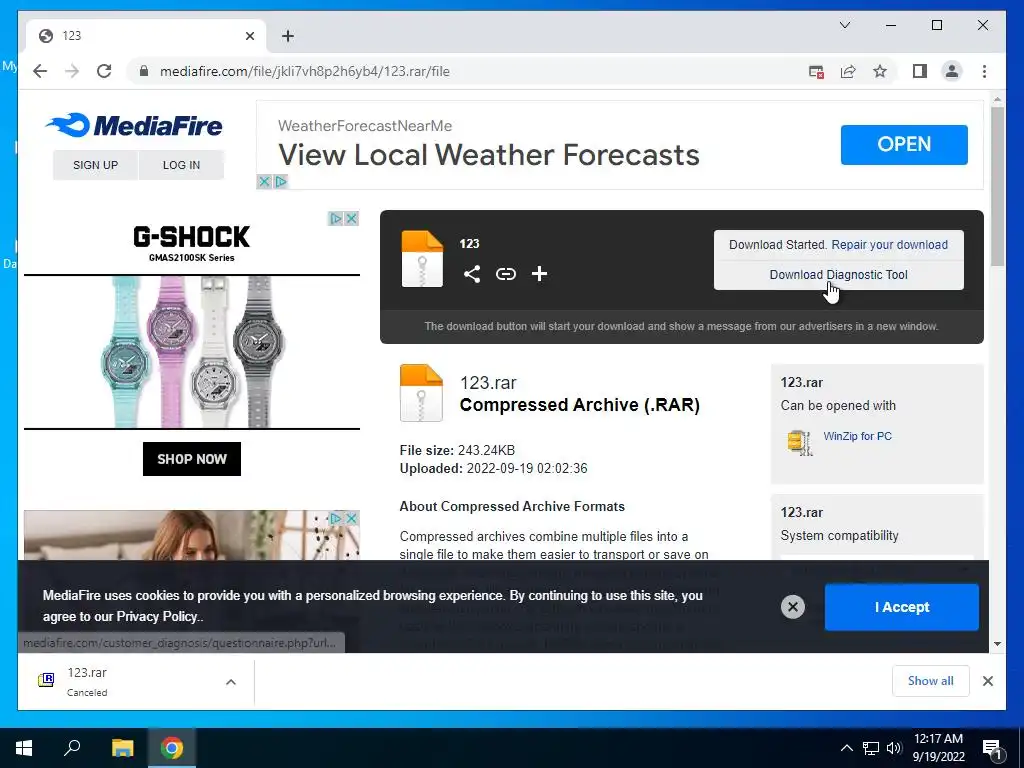
Task: Open the blocked pop-up icon in address bar
Action: tap(816, 72)
